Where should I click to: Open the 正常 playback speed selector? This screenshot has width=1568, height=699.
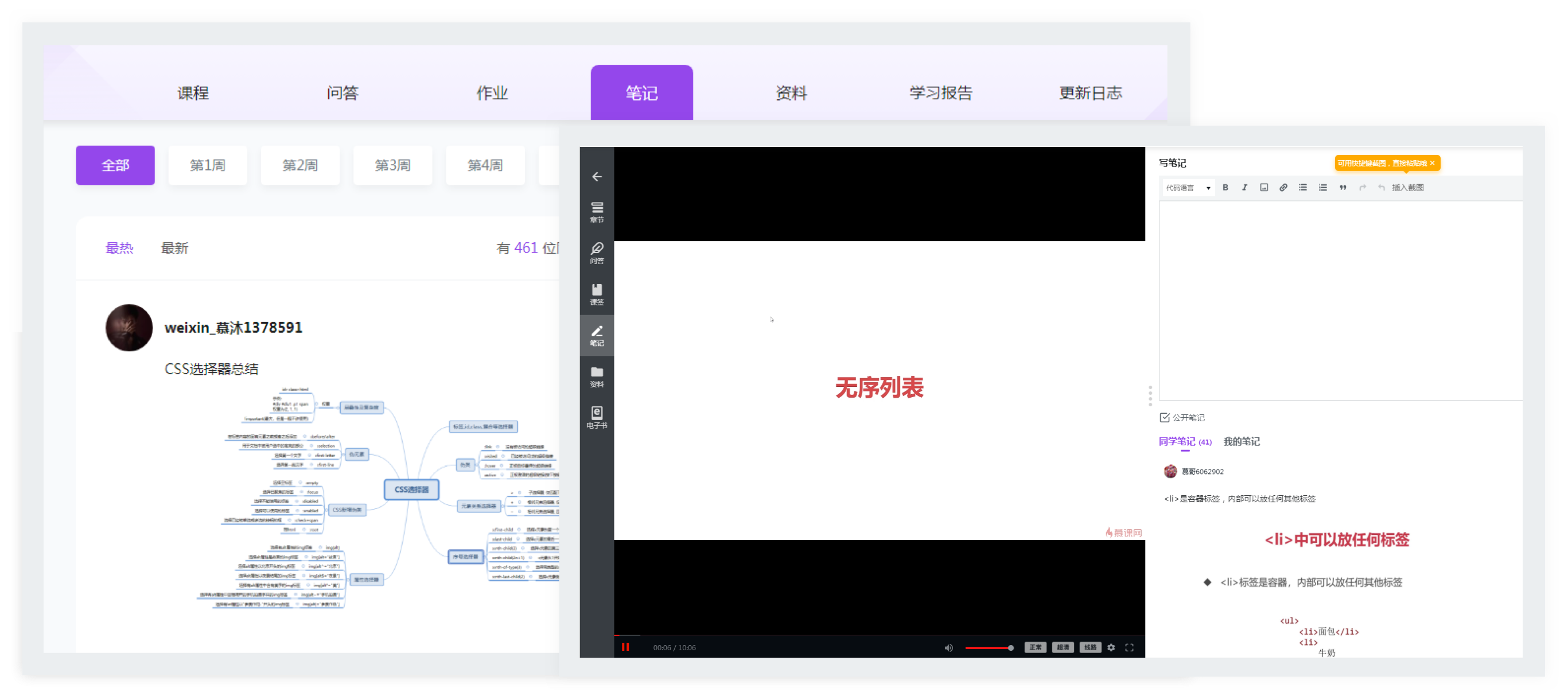click(1035, 647)
